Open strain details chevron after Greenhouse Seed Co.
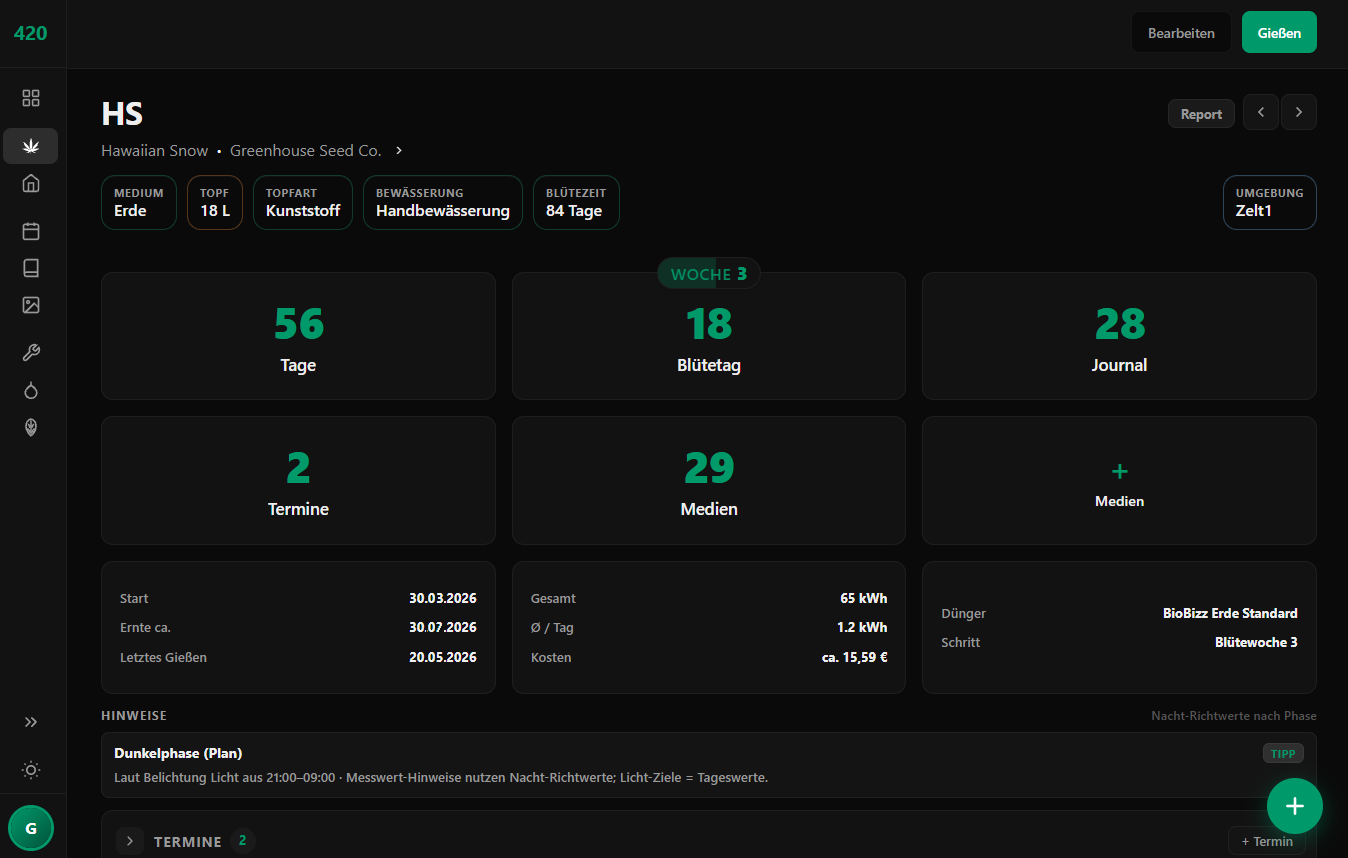Image resolution: width=1348 pixels, height=858 pixels. (399, 151)
